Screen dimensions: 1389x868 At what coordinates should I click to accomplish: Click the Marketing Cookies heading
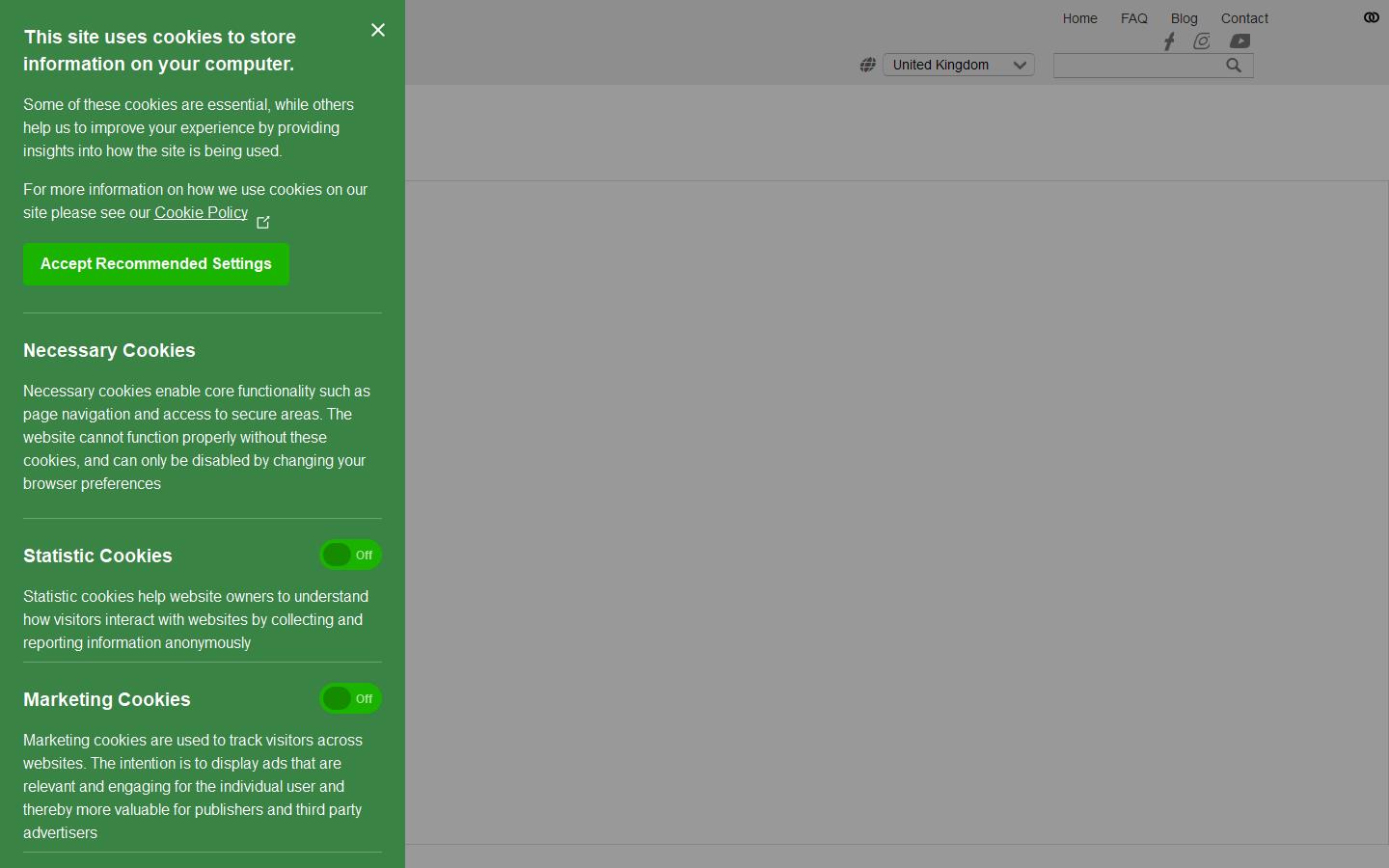click(107, 700)
